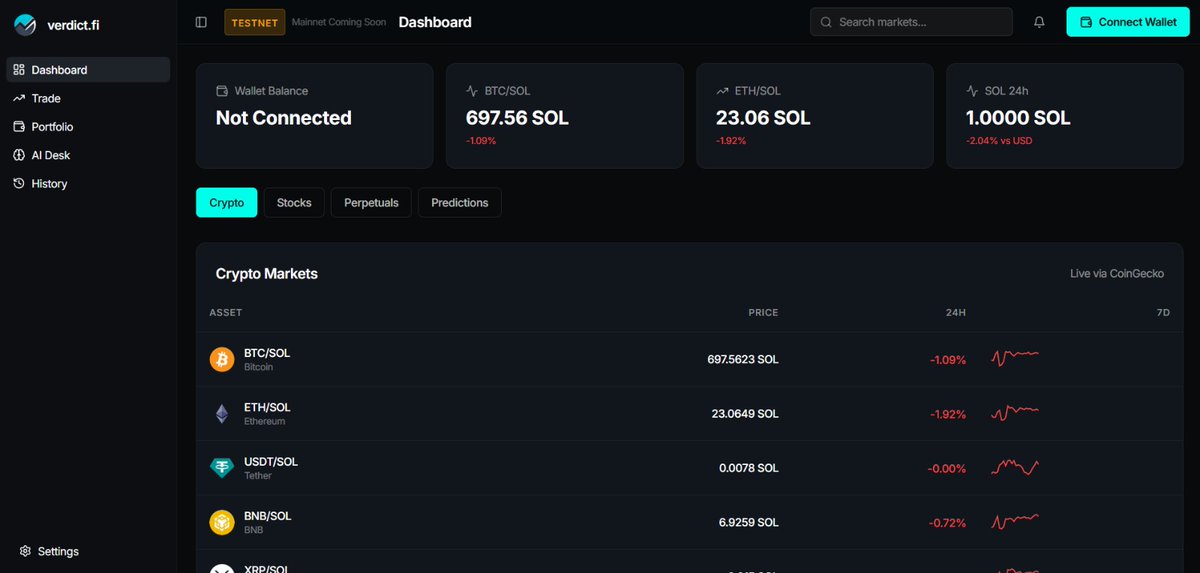This screenshot has height=573, width=1200.
Task: Click the 24H column header
Action: [956, 313]
